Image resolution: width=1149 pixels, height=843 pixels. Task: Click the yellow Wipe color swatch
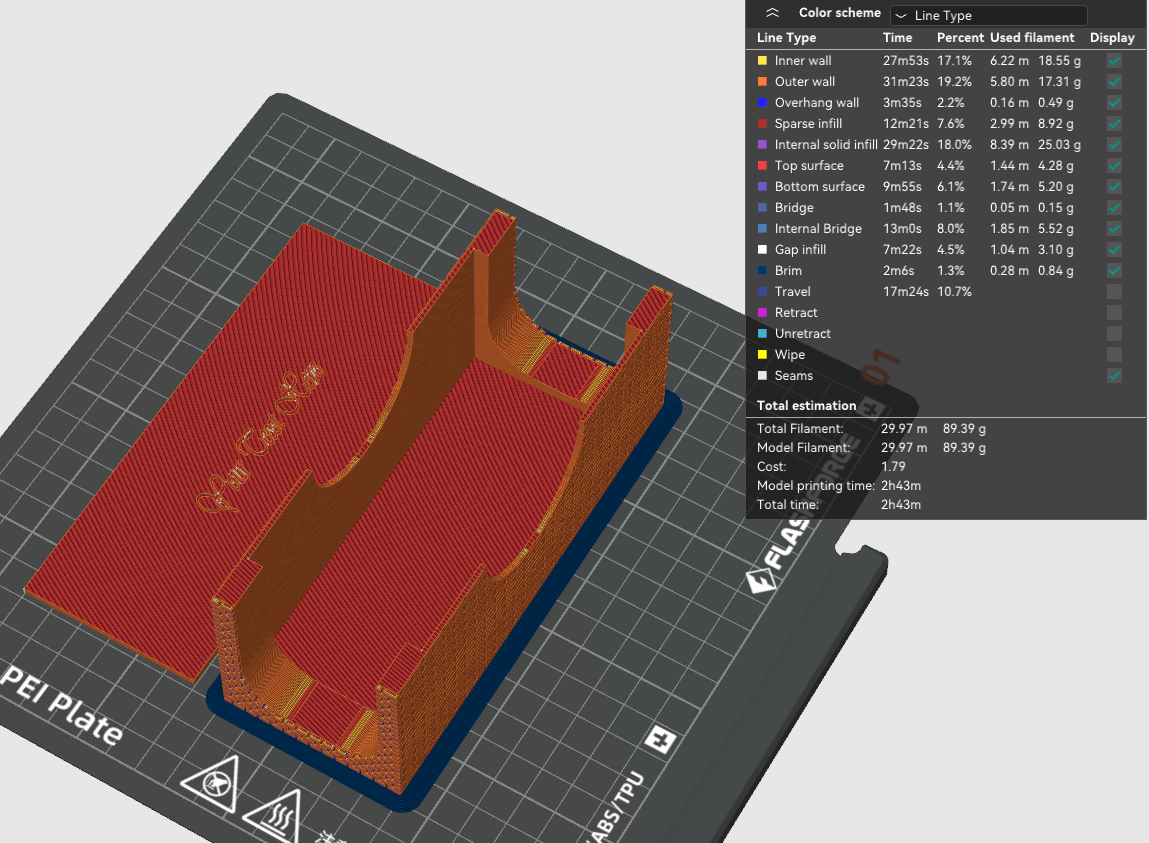[x=762, y=355]
